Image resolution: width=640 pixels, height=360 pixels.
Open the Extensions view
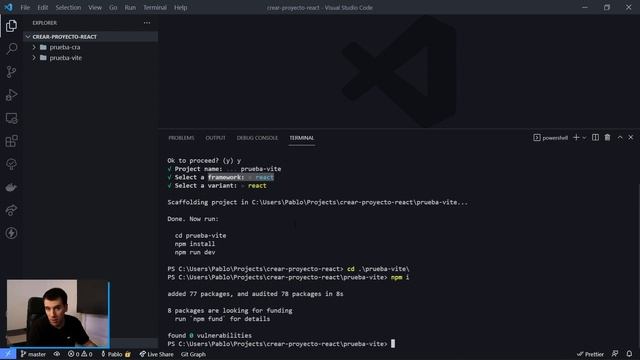(x=11, y=141)
